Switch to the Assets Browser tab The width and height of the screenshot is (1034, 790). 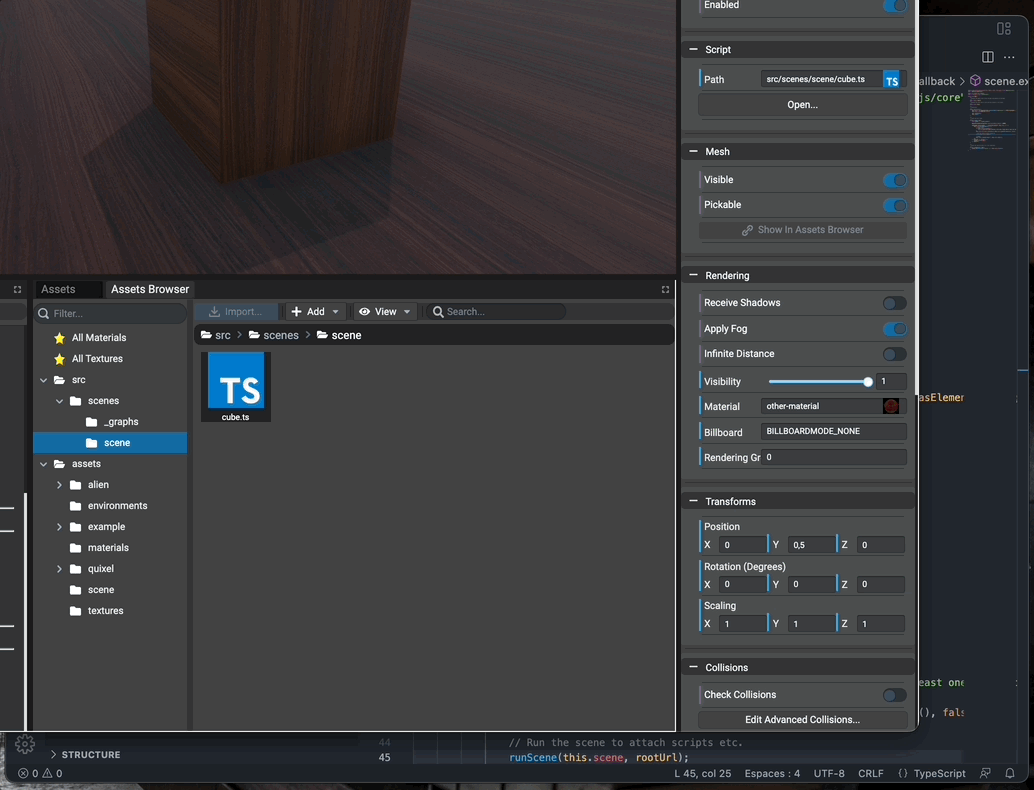(150, 289)
